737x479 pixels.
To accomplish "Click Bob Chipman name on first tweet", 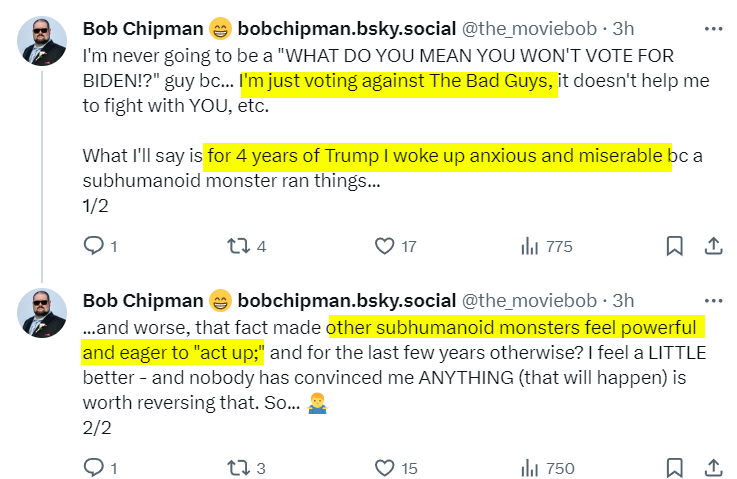I will tap(141, 28).
